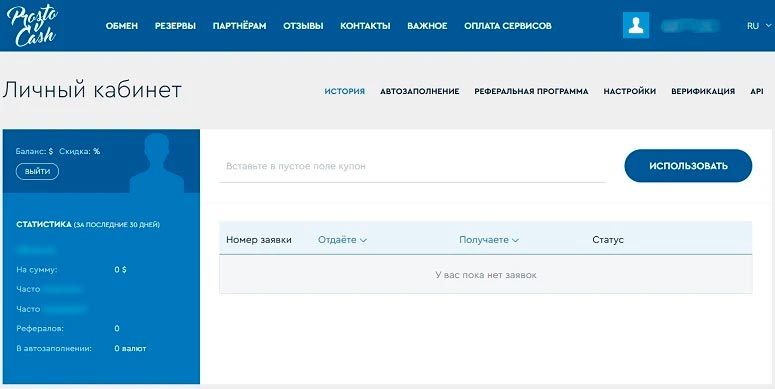The height and width of the screenshot is (389, 775).
Task: Sort by the Отдаёте column chevron
Action: click(363, 240)
